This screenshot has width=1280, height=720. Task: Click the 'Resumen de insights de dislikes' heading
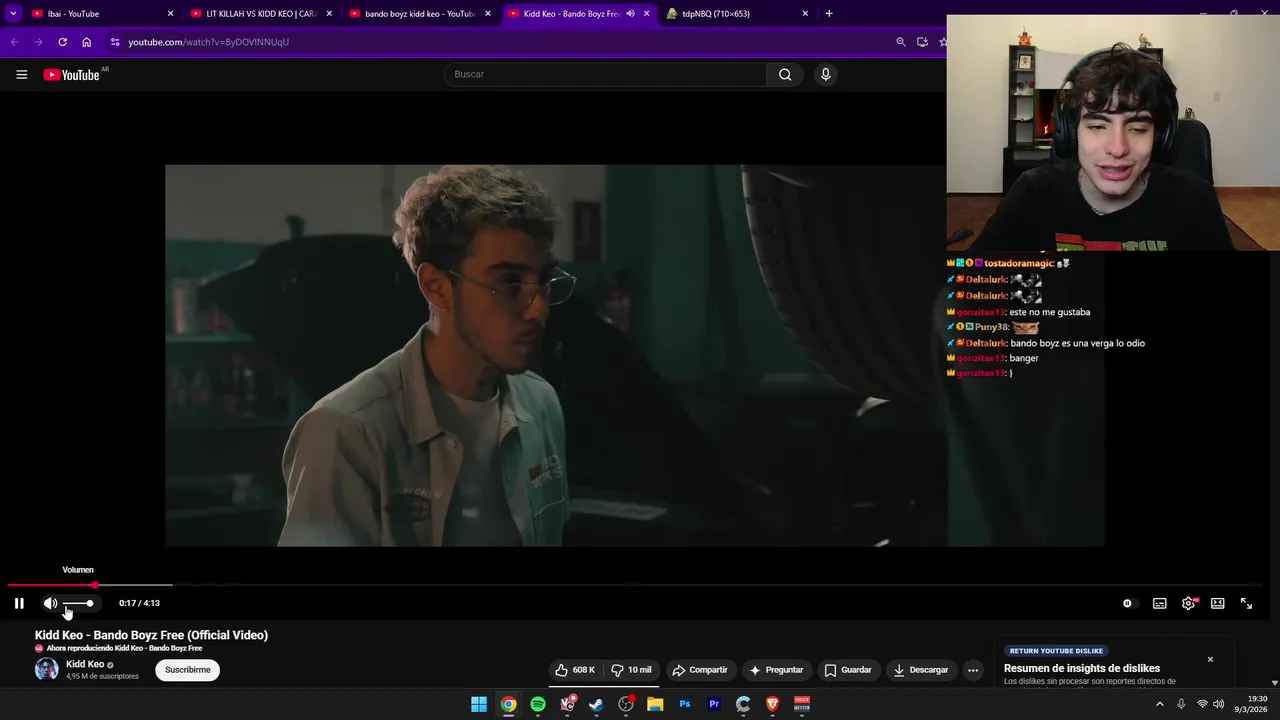1082,668
